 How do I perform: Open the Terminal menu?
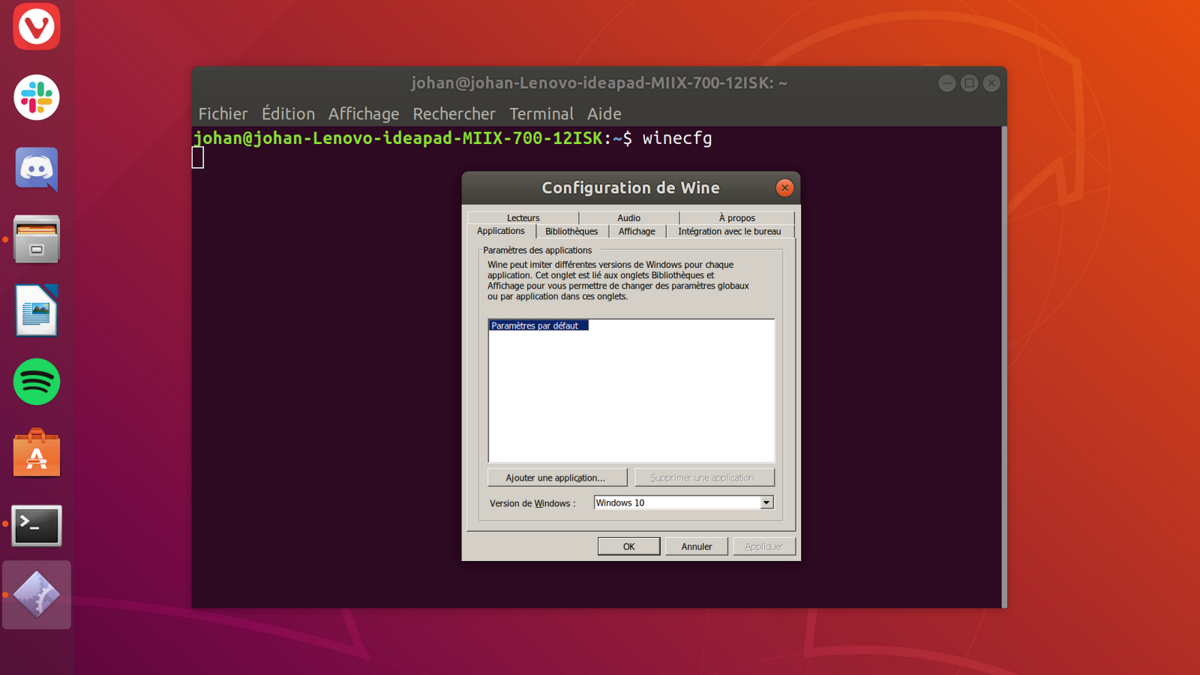pos(541,114)
